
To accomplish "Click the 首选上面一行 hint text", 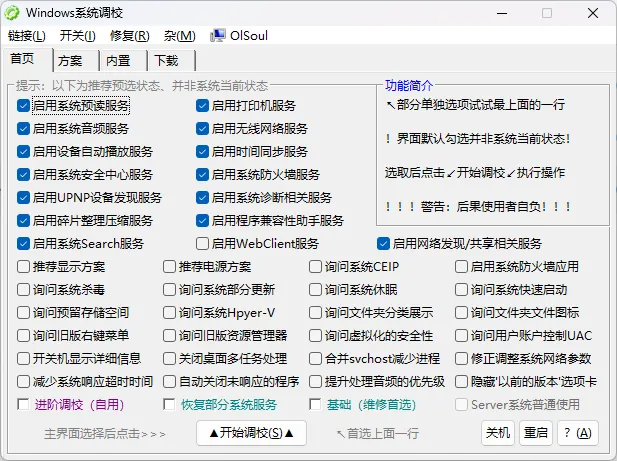I will click(x=378, y=434).
